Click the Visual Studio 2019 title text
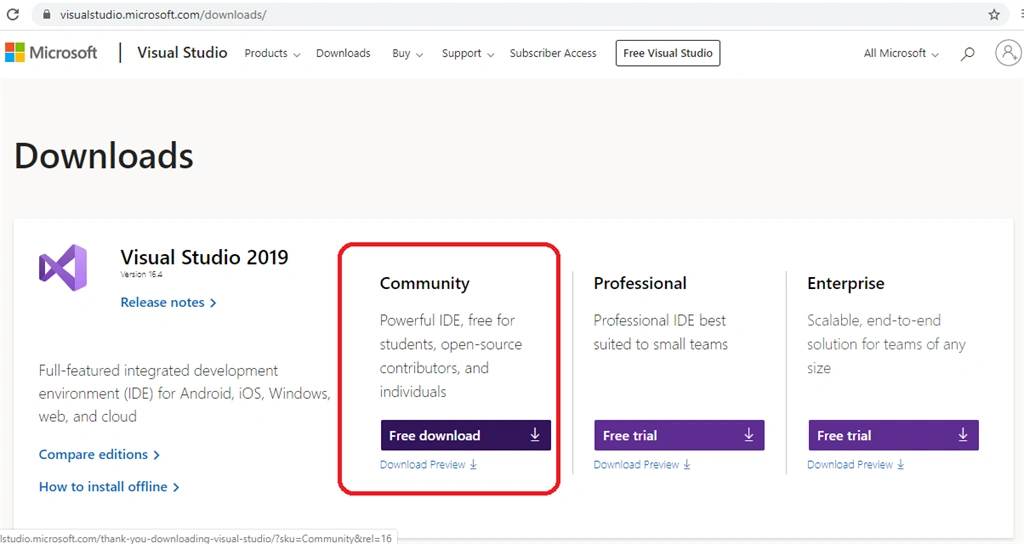Screen dimensions: 1024x544 [204, 257]
